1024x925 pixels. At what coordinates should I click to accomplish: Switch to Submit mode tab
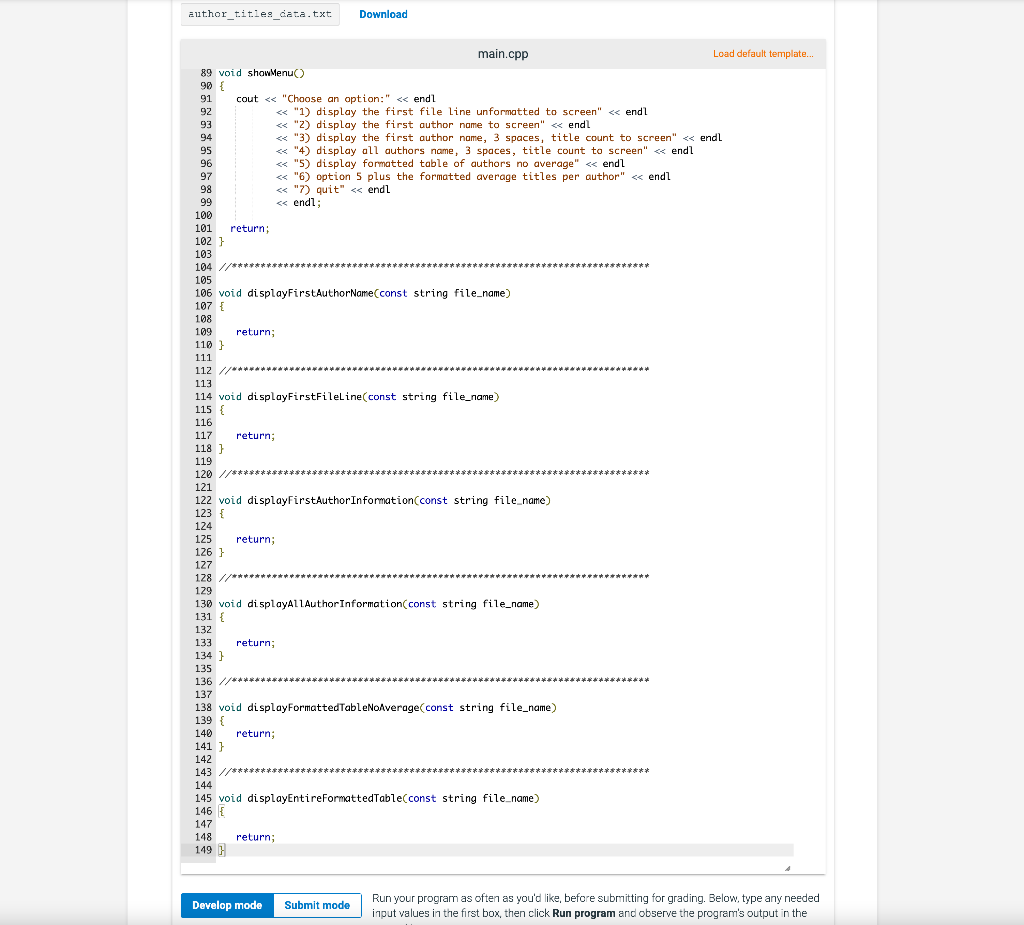pos(317,905)
